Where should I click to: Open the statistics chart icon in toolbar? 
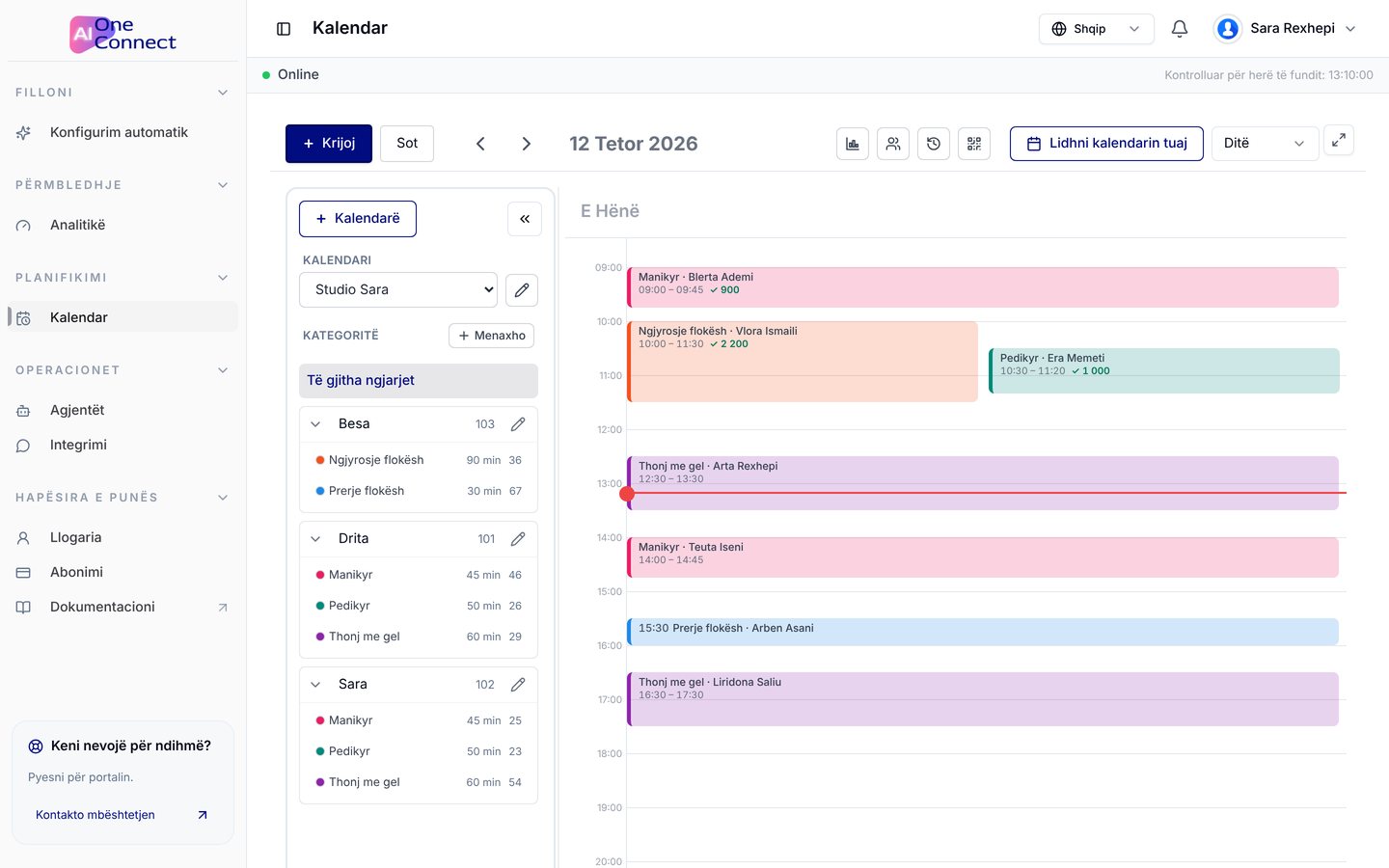click(853, 144)
